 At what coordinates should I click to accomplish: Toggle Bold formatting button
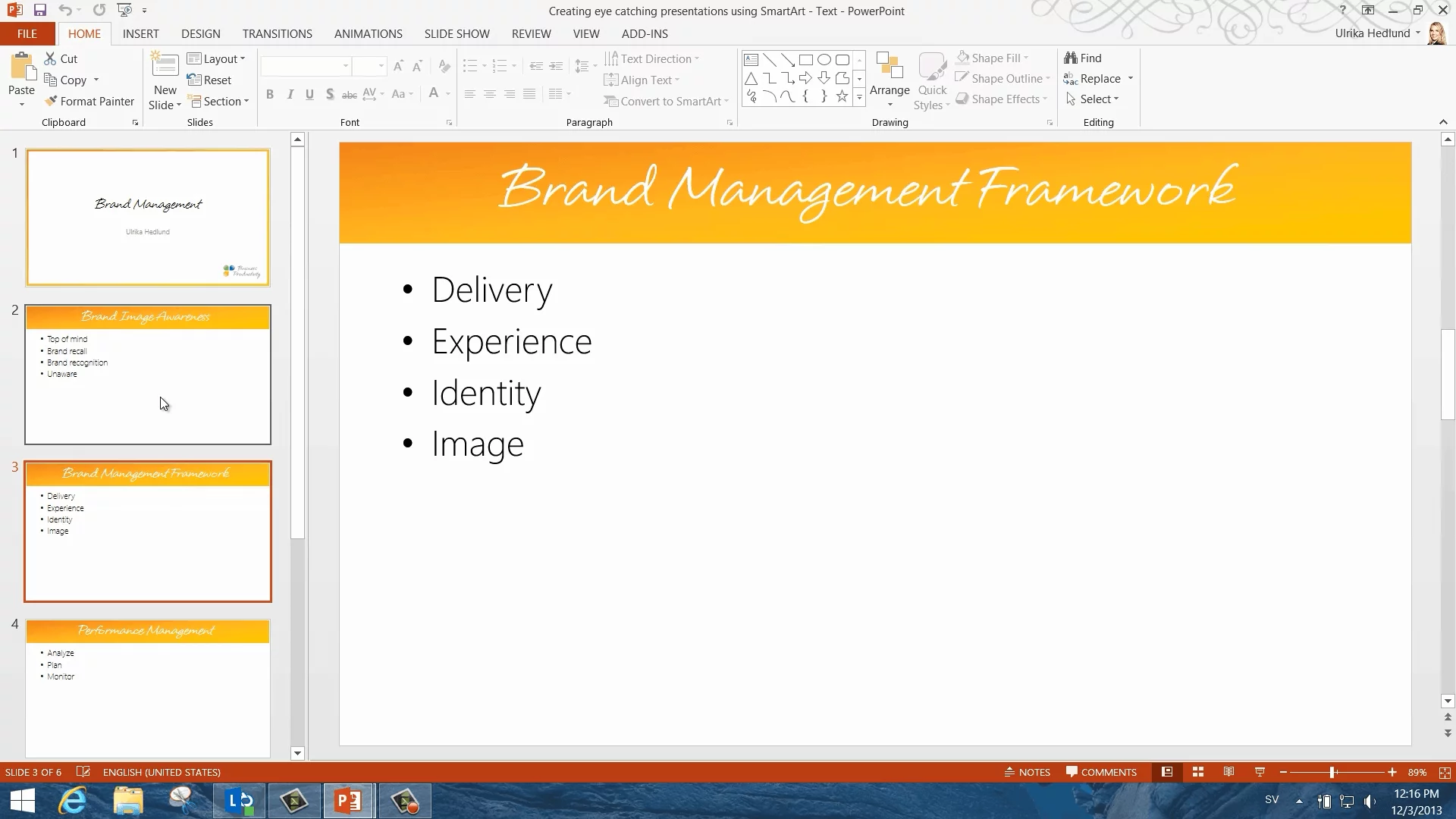pos(270,94)
